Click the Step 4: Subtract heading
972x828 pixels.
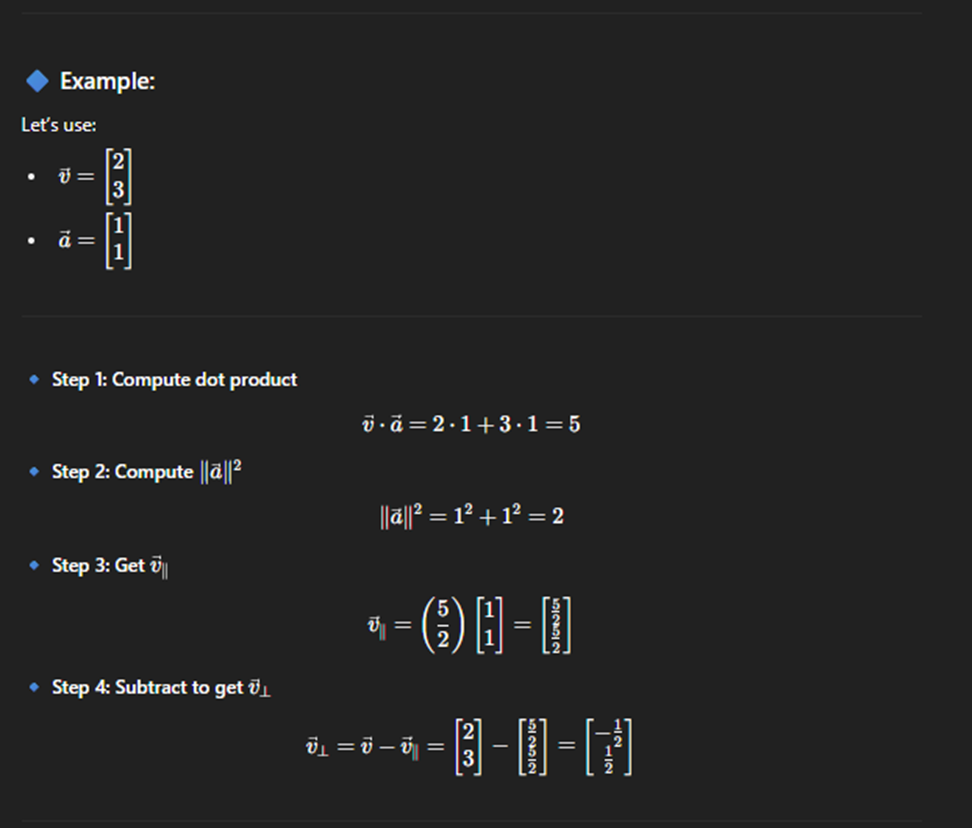pyautogui.click(x=161, y=687)
